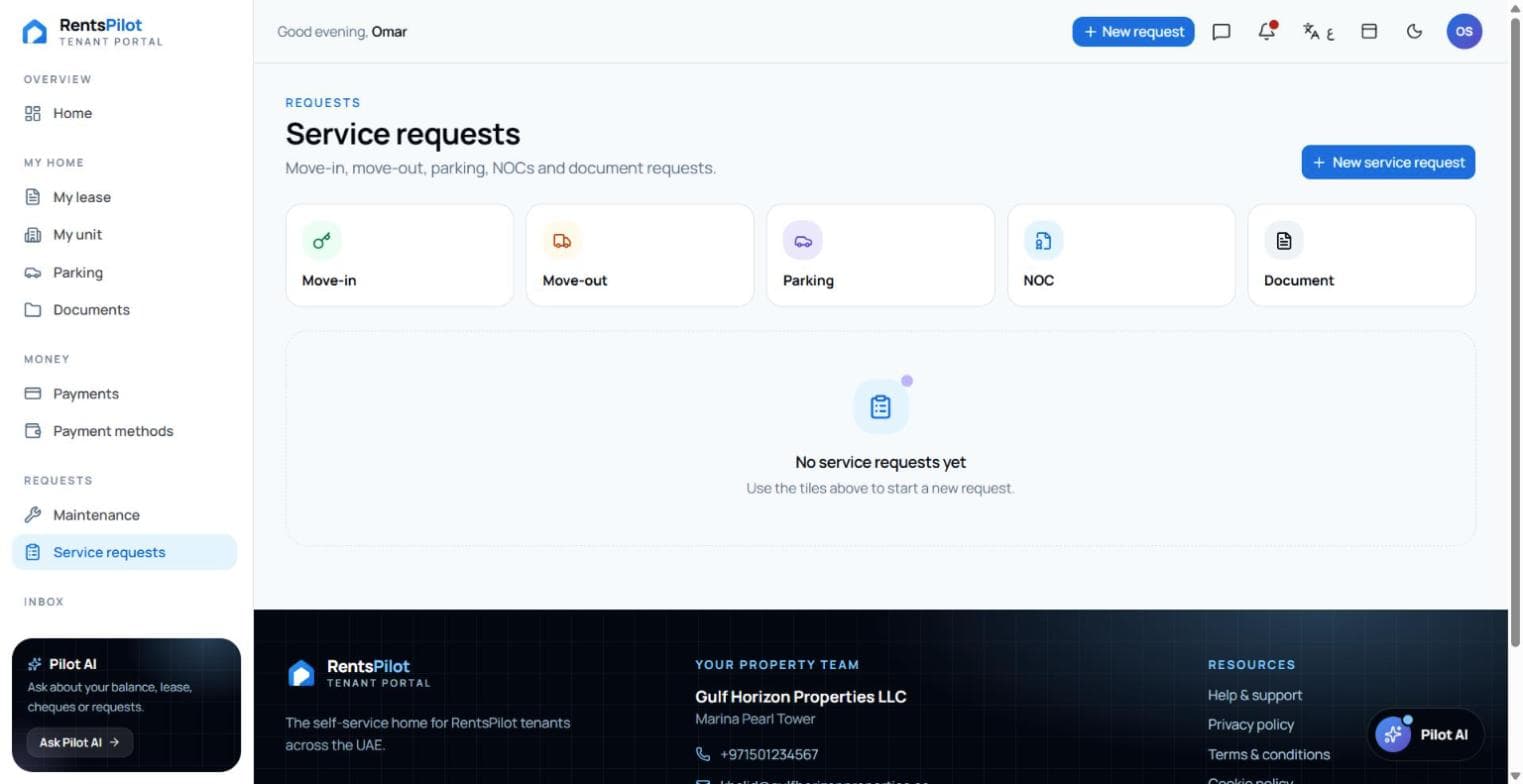Select the Move-out truck icon tile

point(640,255)
